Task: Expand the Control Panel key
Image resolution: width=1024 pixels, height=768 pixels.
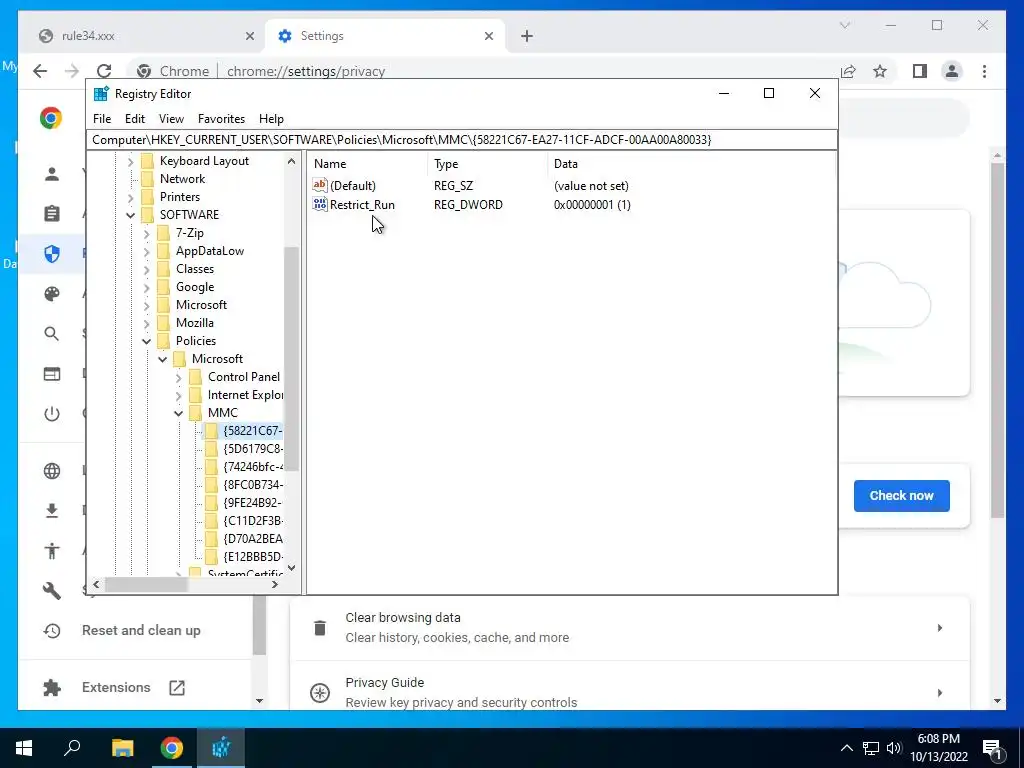Action: pyautogui.click(x=178, y=377)
